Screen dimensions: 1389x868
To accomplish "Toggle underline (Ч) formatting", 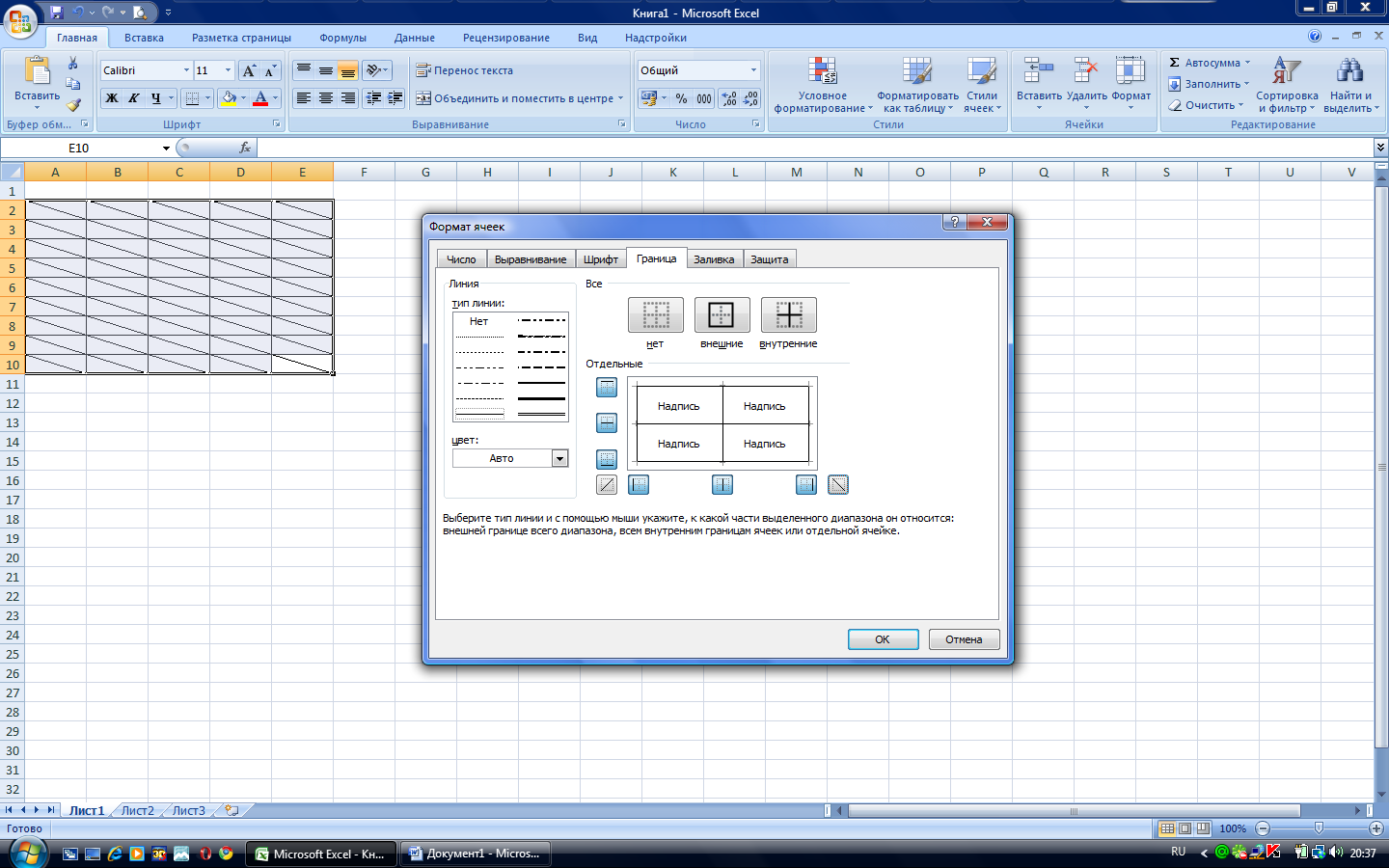I will tap(155, 98).
